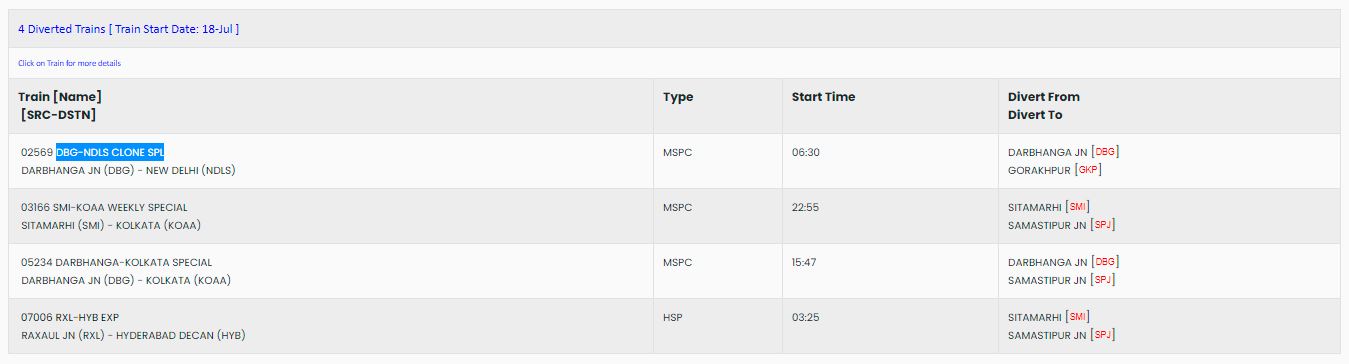
Task: Click the Type column header
Action: point(678,97)
